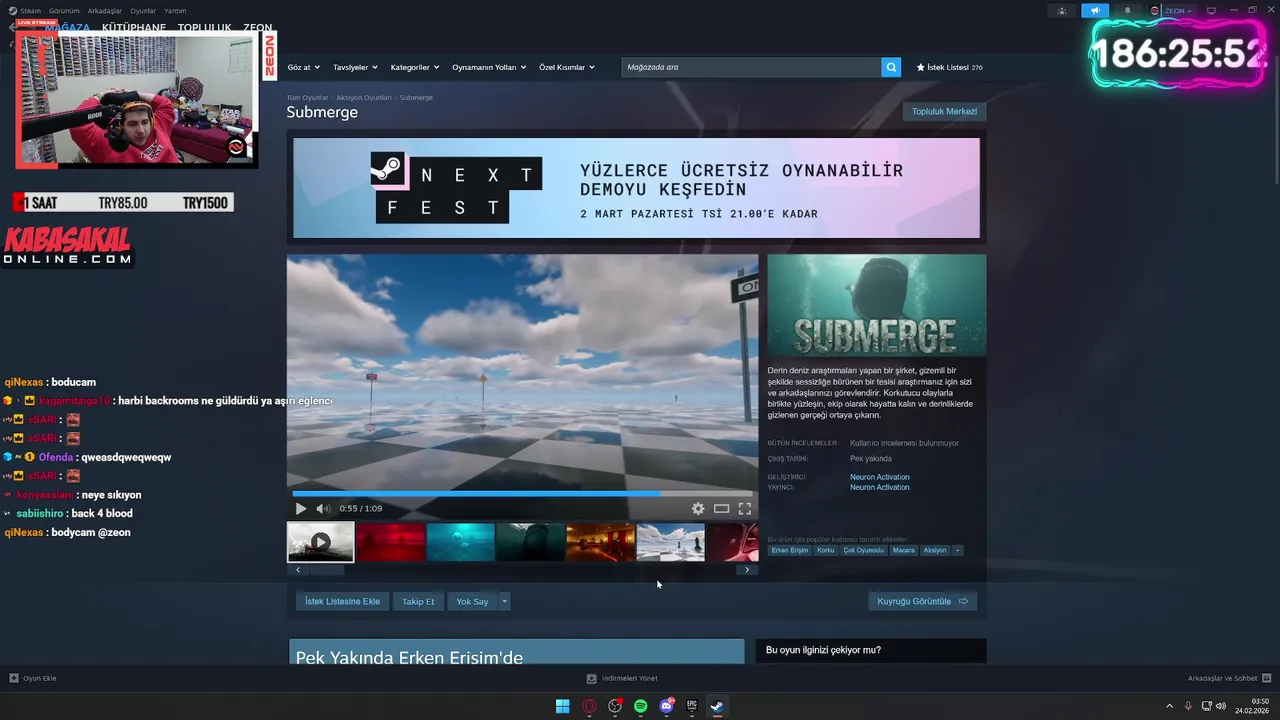Screen dimensions: 1280x720
Task: Open trailer video settings gear
Action: point(698,509)
